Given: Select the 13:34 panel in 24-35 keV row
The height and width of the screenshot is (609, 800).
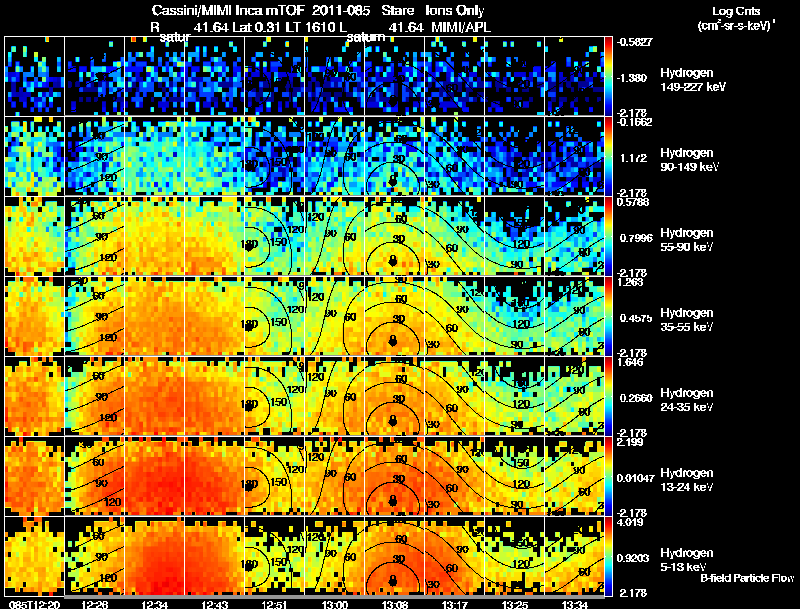Looking at the screenshot, I should [x=574, y=396].
